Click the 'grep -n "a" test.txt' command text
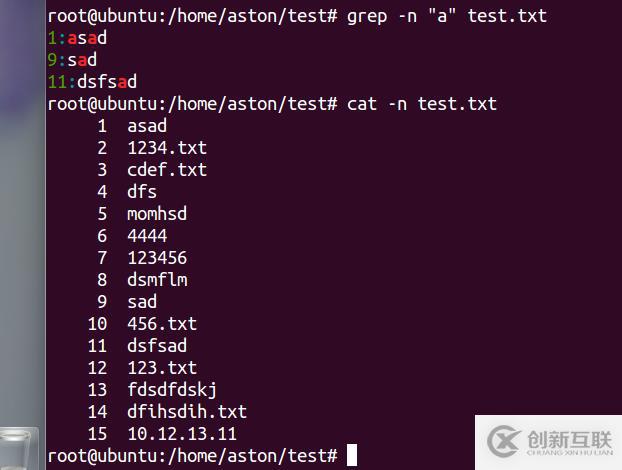 [x=447, y=17]
